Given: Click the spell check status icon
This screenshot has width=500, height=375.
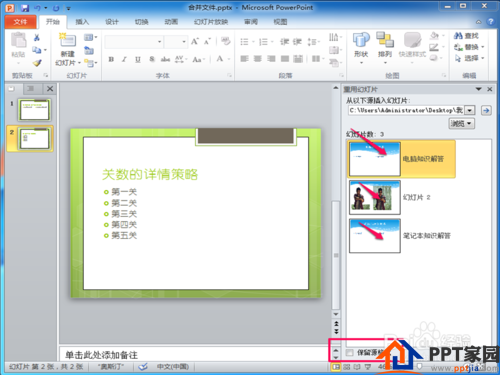Looking at the screenshot, I should click(143, 367).
